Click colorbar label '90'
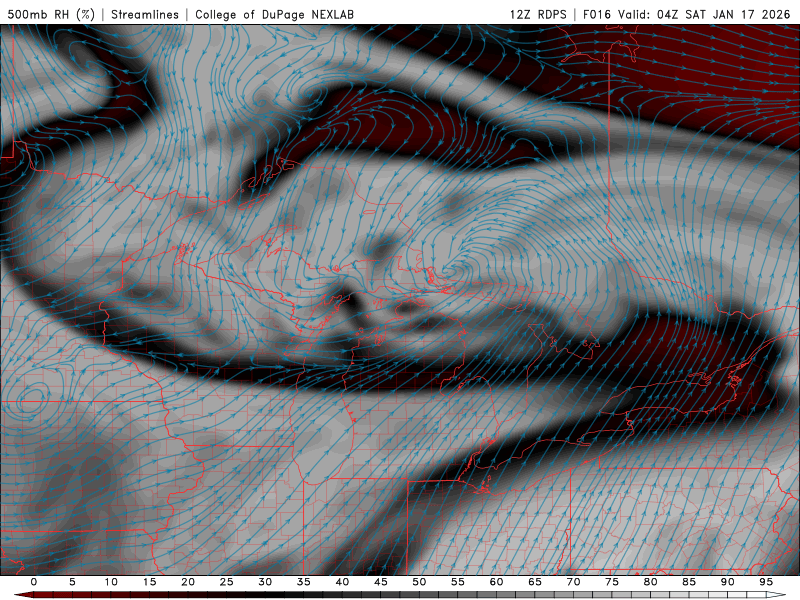The width and height of the screenshot is (800, 600). coord(727,582)
